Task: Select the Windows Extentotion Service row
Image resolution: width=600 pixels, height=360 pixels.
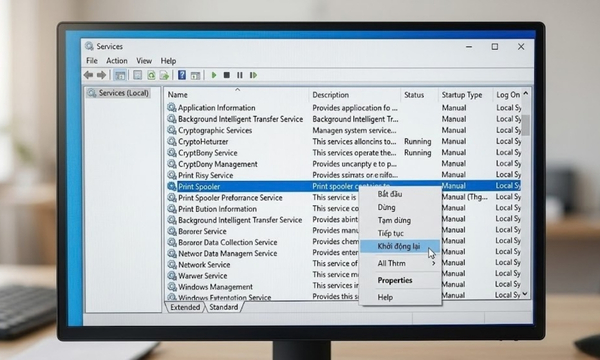Action: pyautogui.click(x=343, y=296)
